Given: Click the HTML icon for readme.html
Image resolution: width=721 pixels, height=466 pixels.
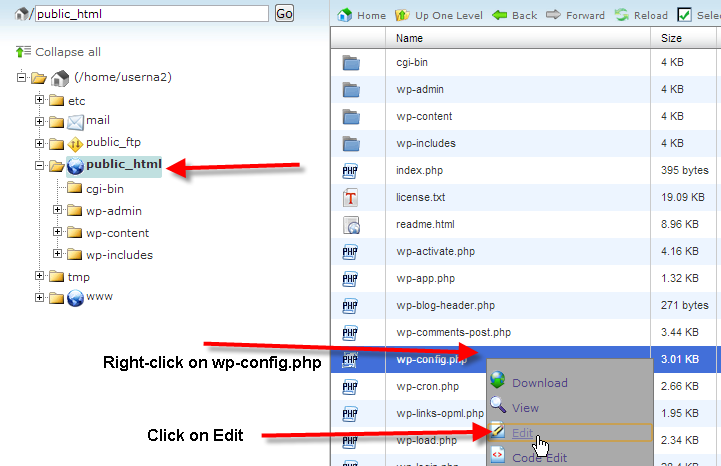Looking at the screenshot, I should point(351,225).
